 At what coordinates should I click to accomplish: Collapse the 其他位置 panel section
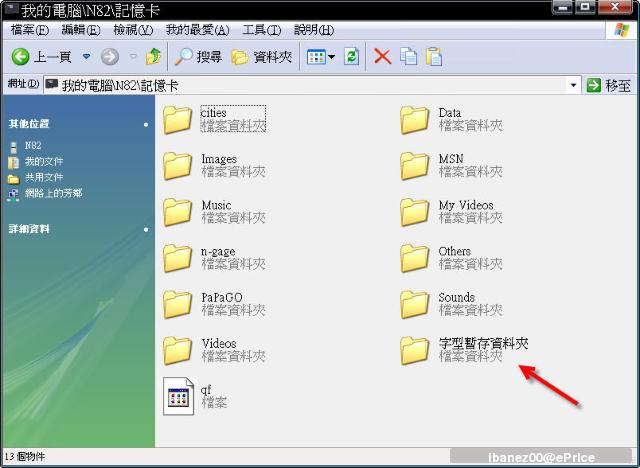pyautogui.click(x=145, y=124)
